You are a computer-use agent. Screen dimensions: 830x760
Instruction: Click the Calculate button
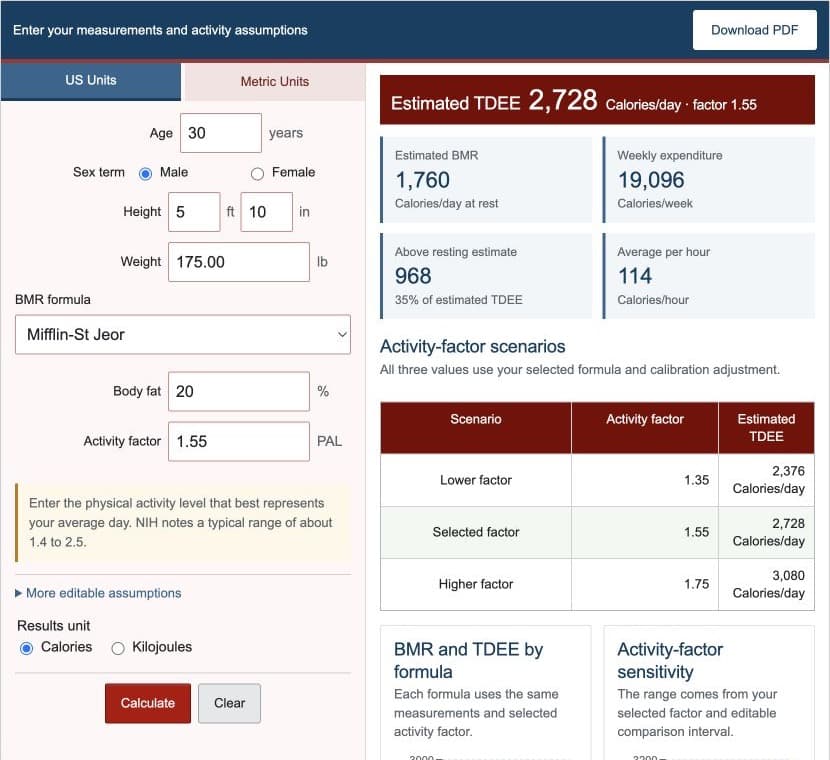148,703
